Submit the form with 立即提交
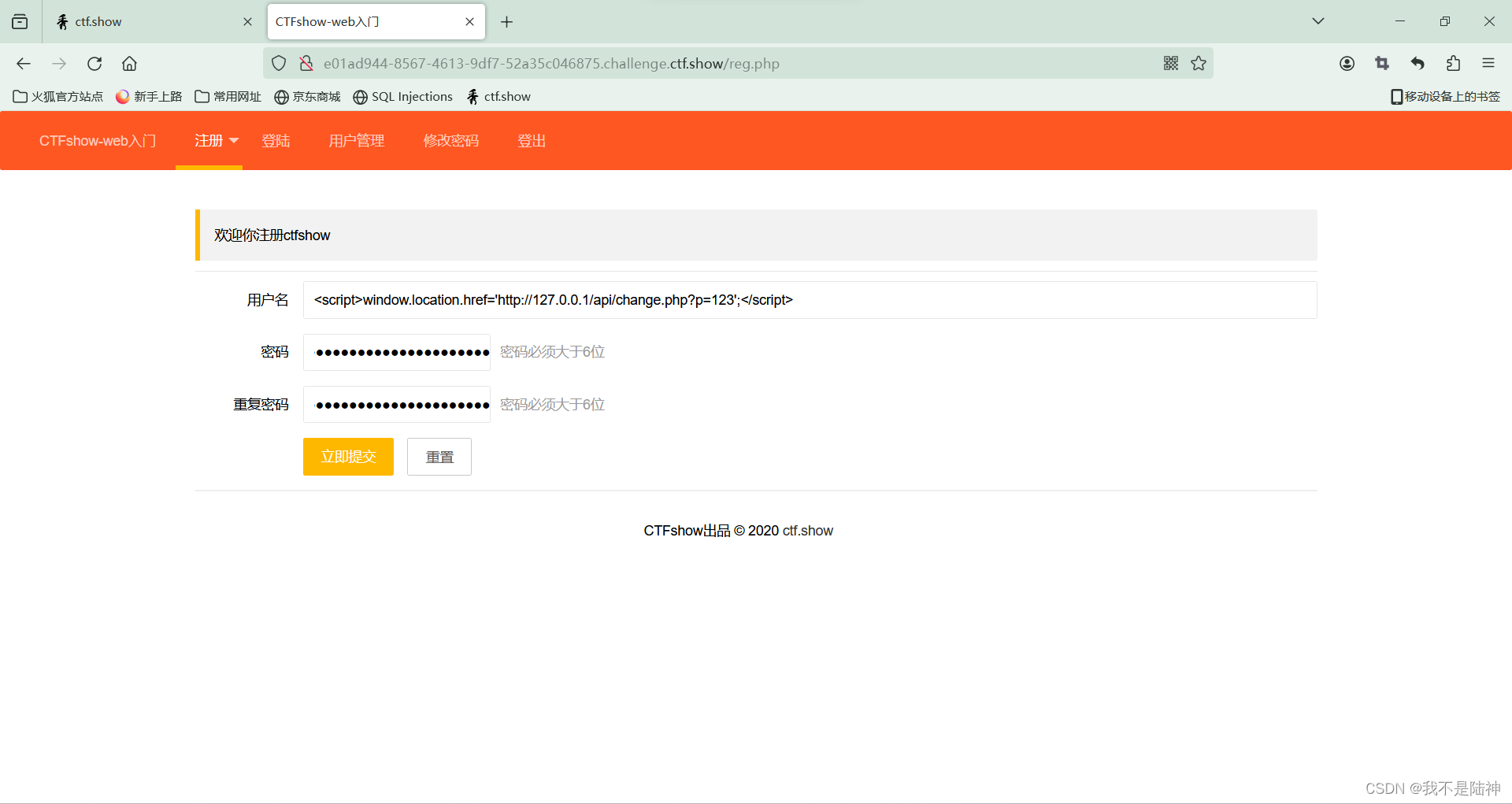The image size is (1512, 804). (x=348, y=457)
